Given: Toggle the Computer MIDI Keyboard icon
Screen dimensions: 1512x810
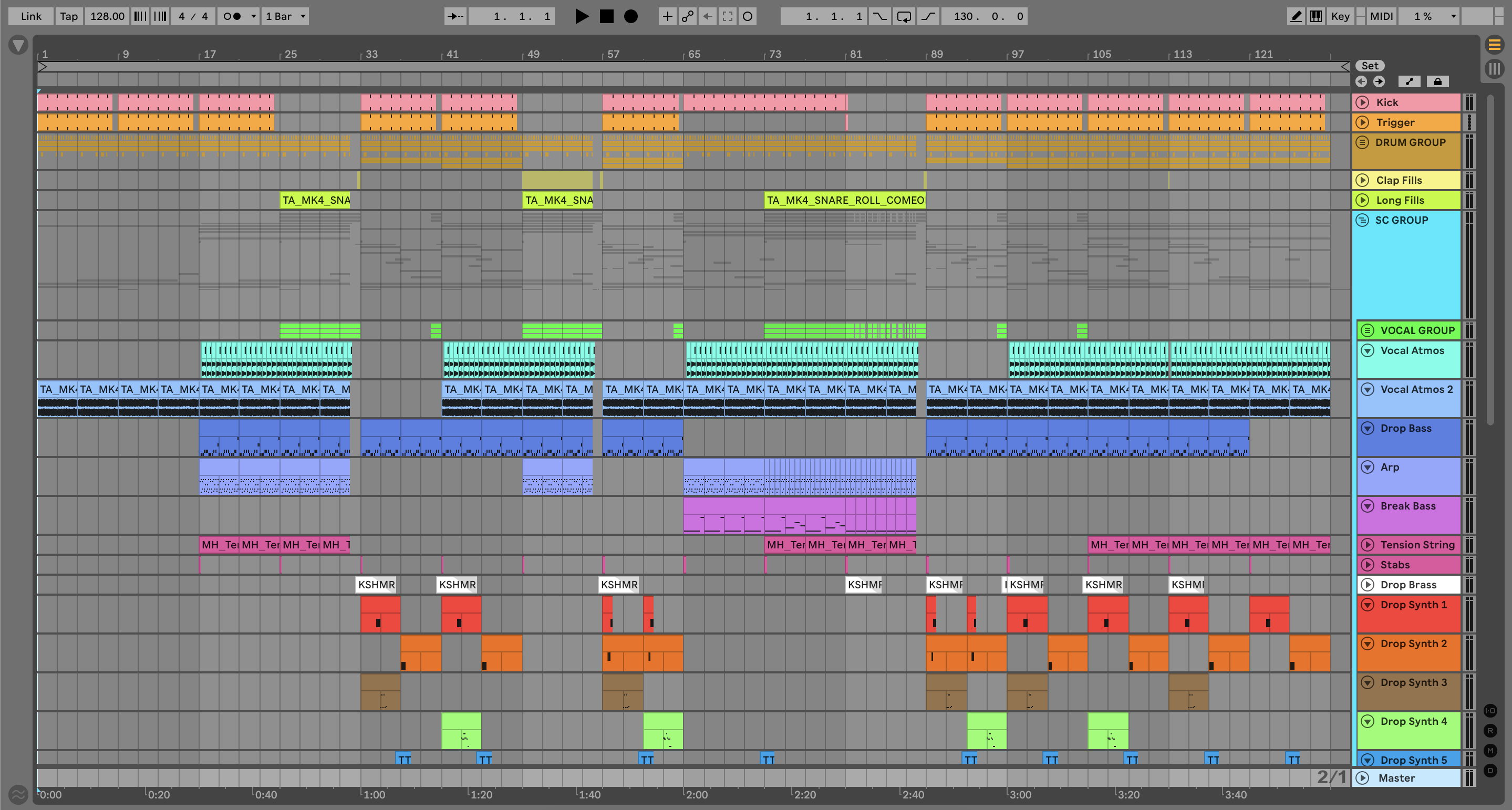Looking at the screenshot, I should point(1316,16).
